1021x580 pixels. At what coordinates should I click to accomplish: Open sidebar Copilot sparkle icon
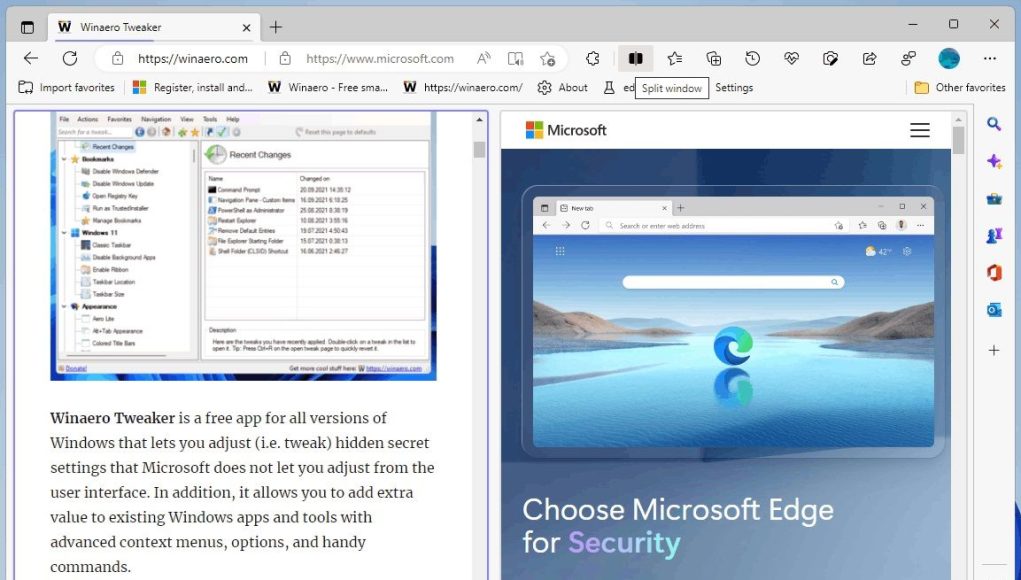click(994, 161)
